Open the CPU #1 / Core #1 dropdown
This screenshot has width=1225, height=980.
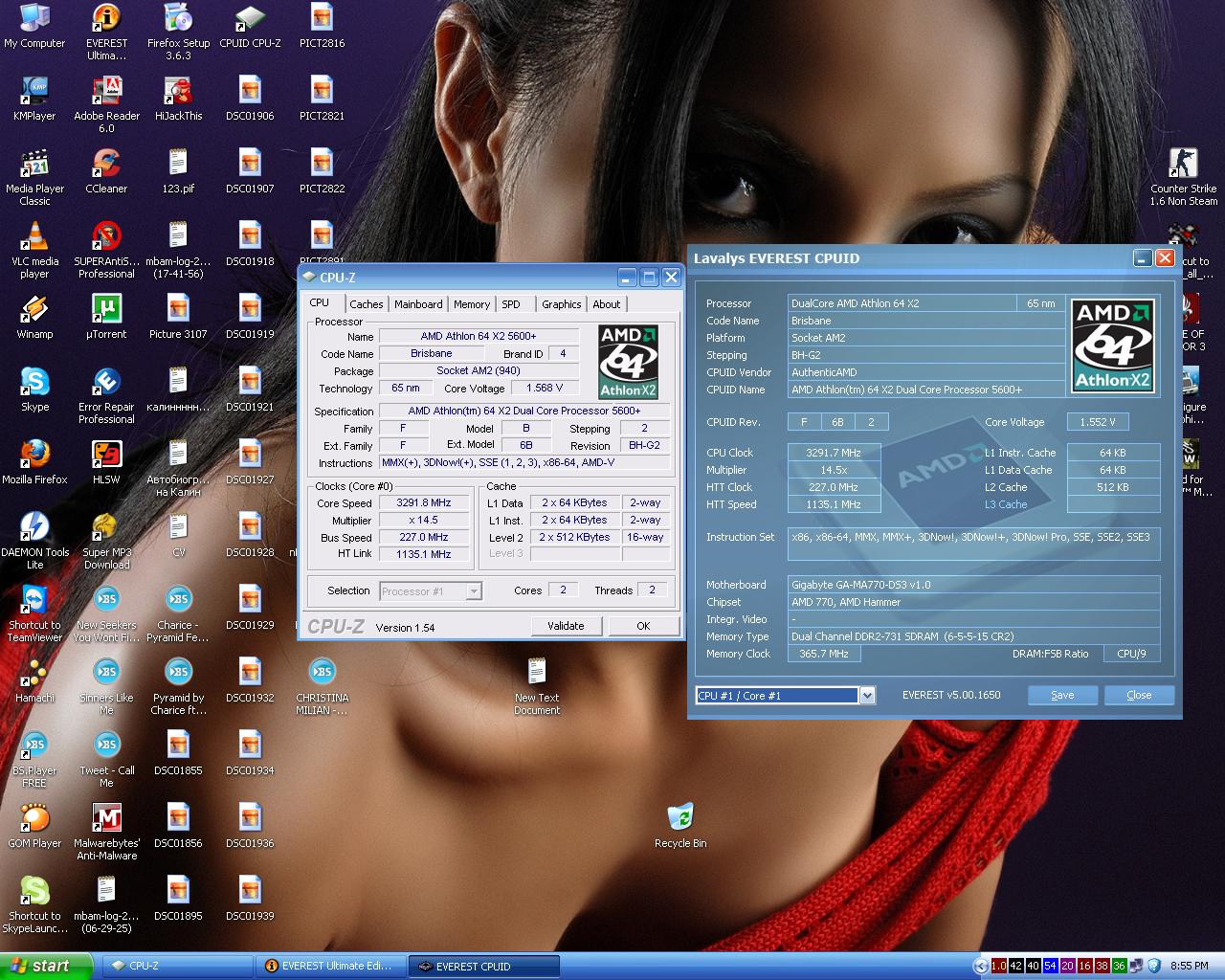pyautogui.click(x=785, y=696)
